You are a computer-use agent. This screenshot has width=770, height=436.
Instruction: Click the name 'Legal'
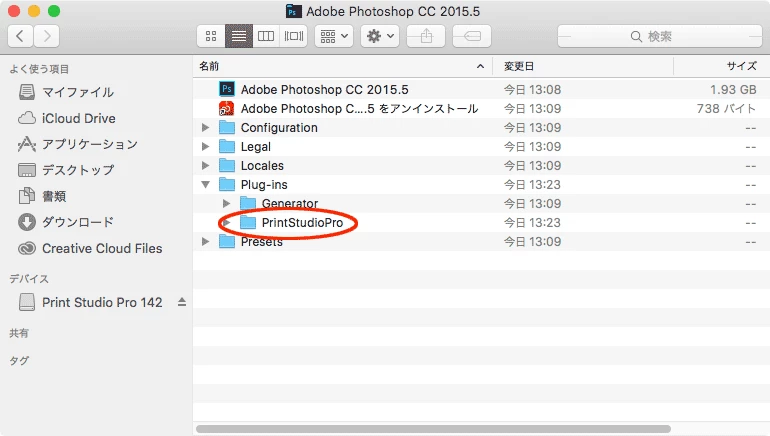(x=256, y=147)
